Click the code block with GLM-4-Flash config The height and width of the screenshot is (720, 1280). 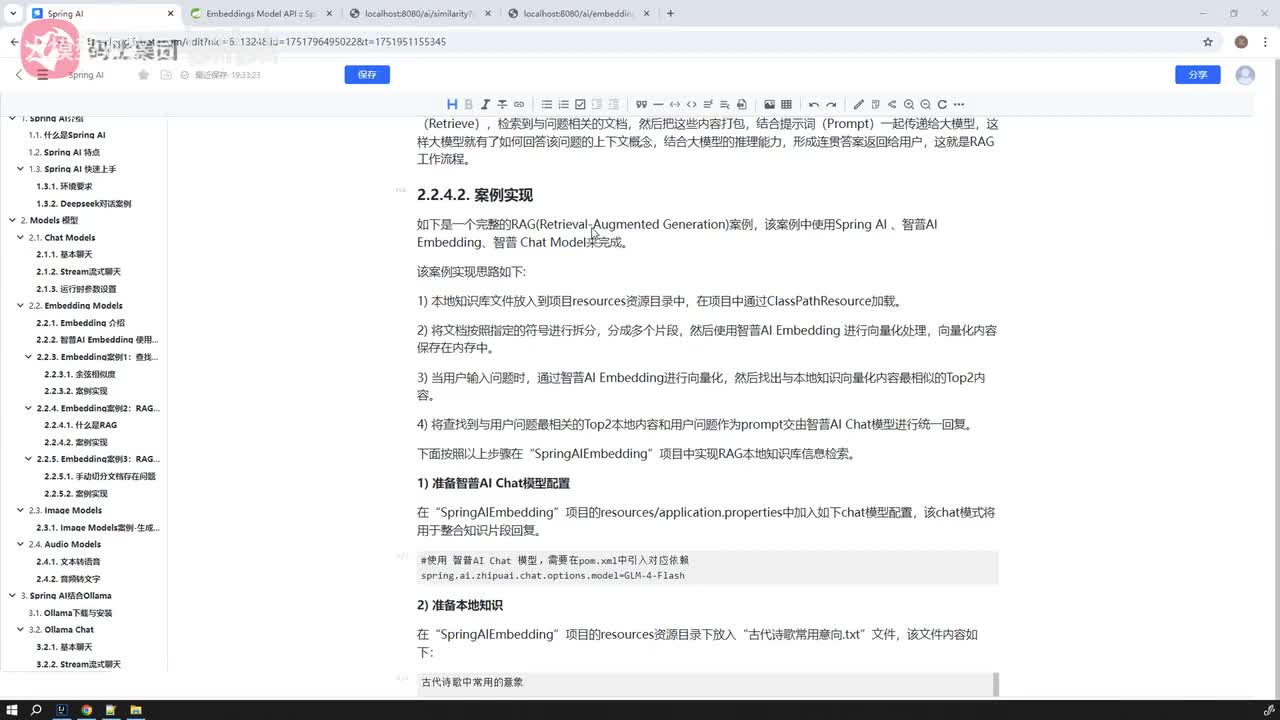(707, 568)
